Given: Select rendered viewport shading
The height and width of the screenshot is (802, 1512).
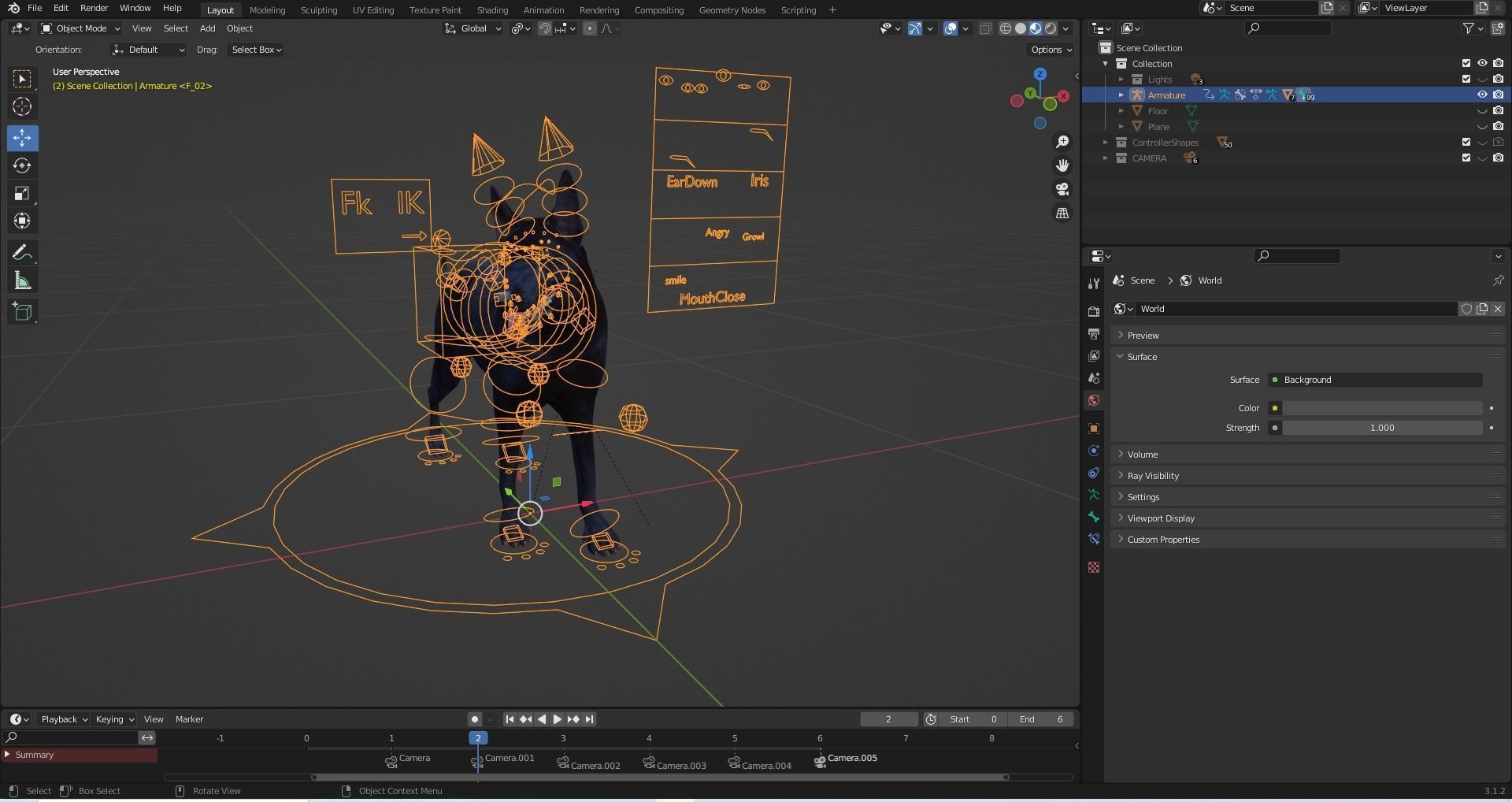Looking at the screenshot, I should [x=1051, y=28].
